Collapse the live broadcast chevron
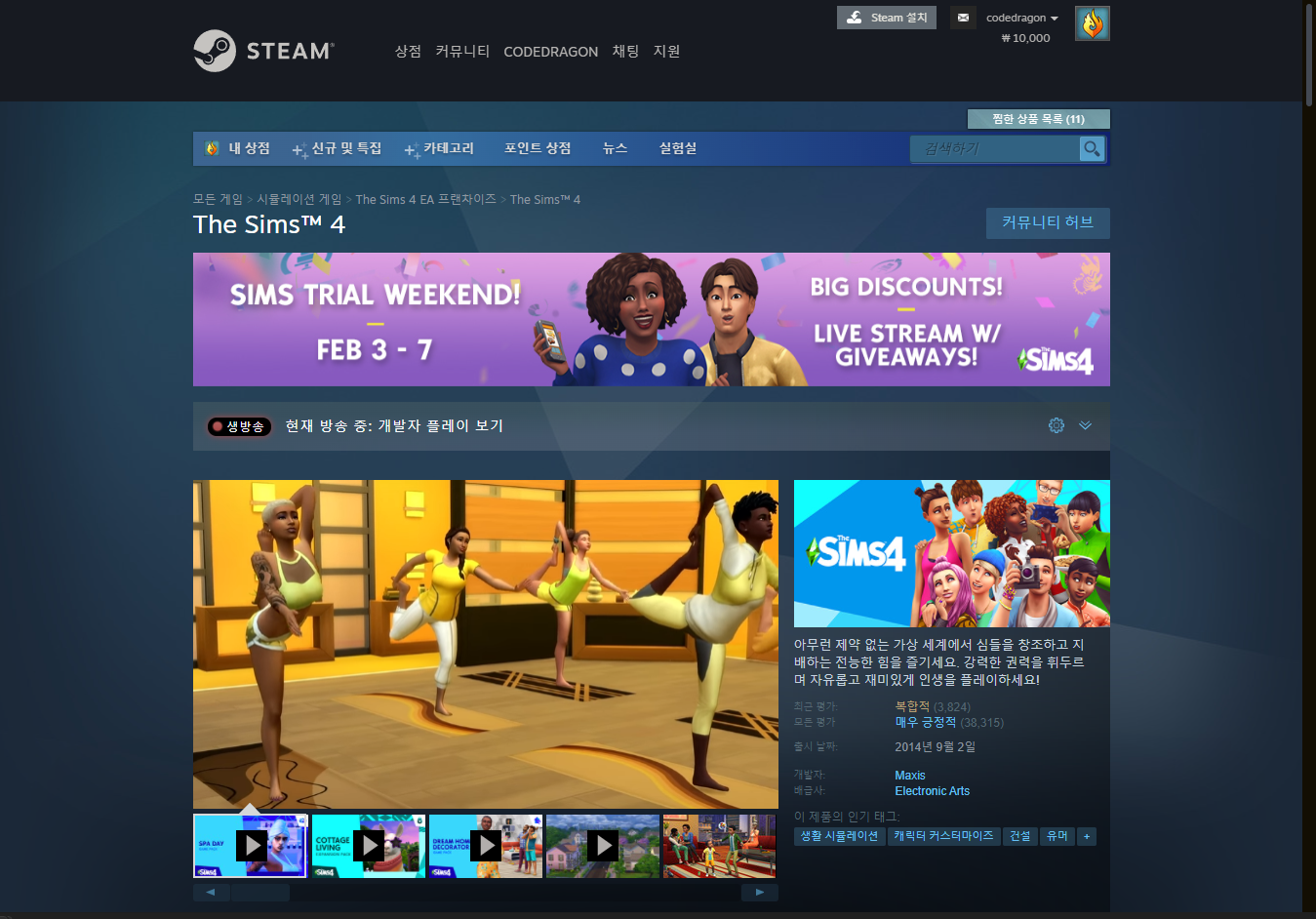Screen dimensions: 1316x919 (x=1085, y=425)
